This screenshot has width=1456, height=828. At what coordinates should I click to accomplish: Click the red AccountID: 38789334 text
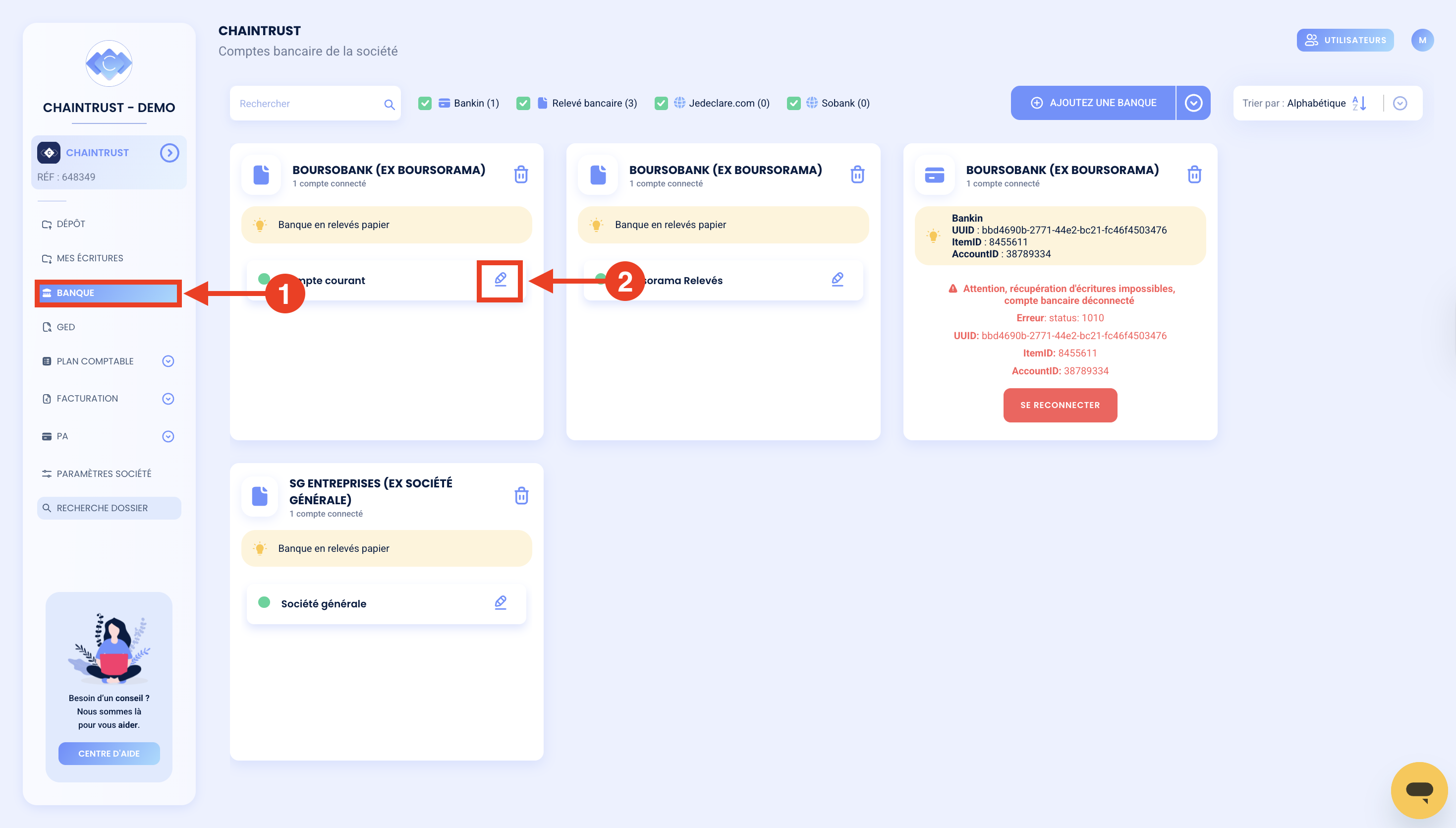tap(1061, 371)
